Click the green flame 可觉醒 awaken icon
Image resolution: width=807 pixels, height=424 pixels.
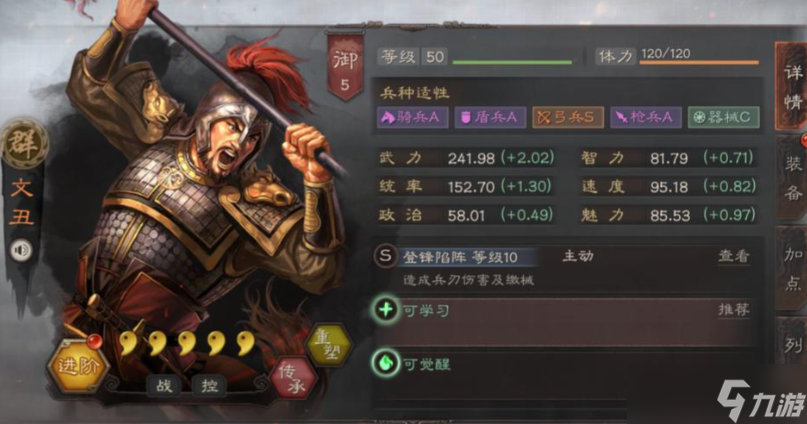(386, 363)
